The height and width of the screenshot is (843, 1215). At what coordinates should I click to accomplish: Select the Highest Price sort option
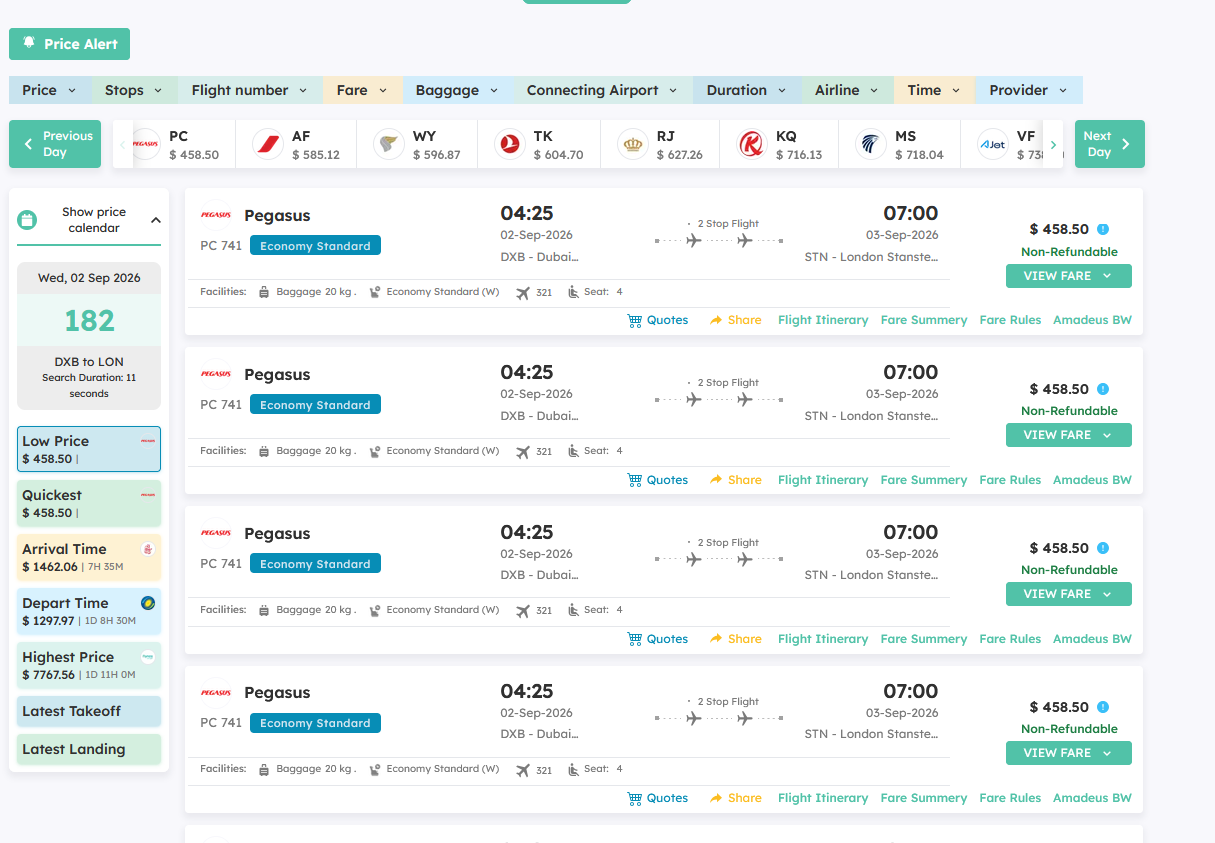89,665
